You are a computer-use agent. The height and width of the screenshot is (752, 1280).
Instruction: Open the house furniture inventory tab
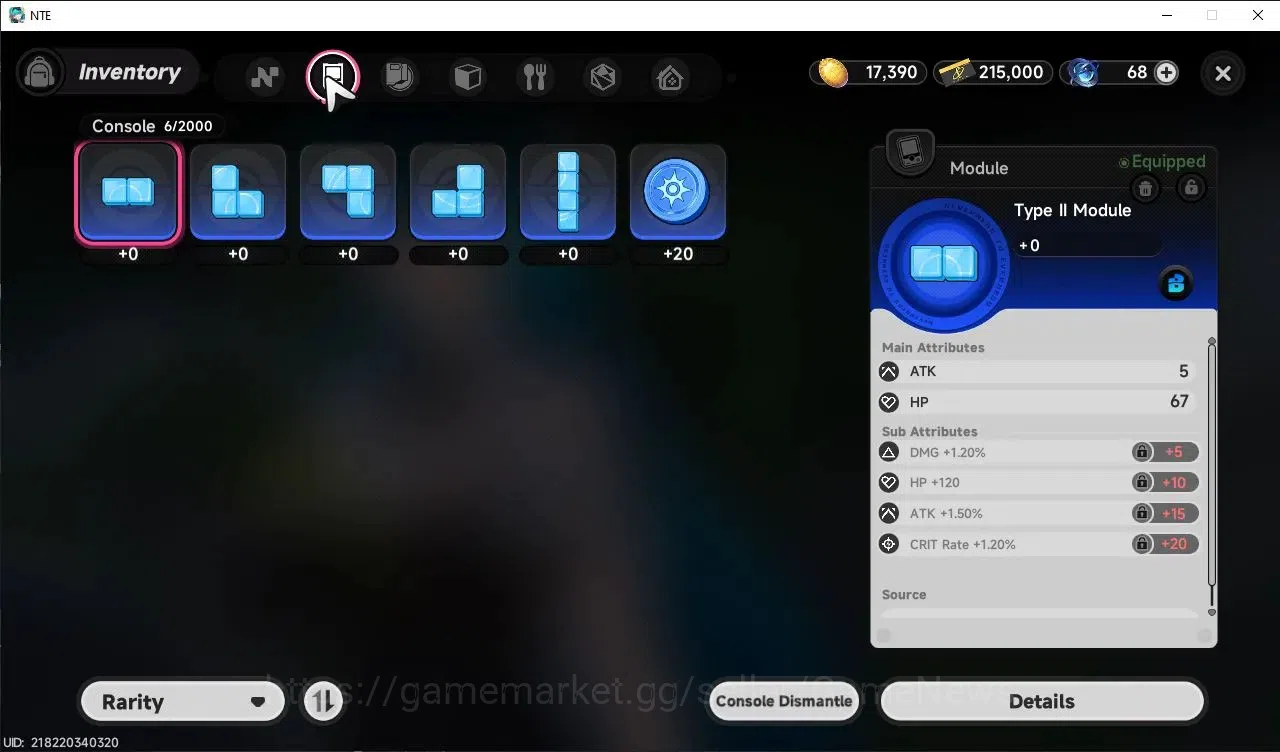tap(670, 77)
